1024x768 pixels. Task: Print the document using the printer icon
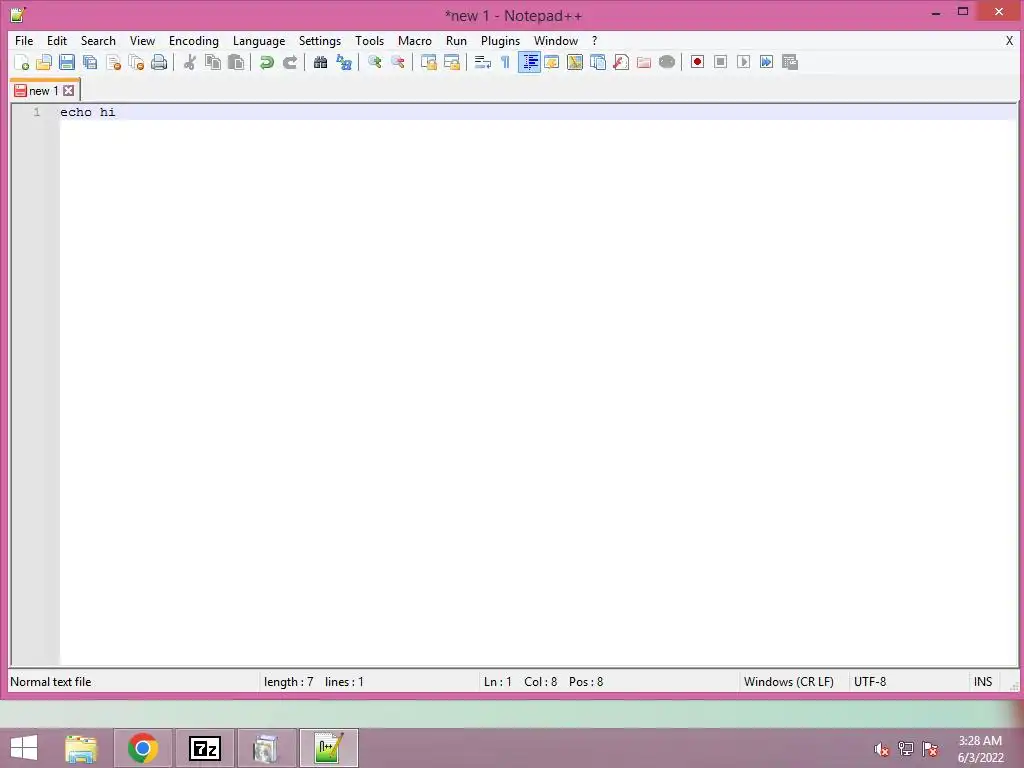[x=159, y=62]
